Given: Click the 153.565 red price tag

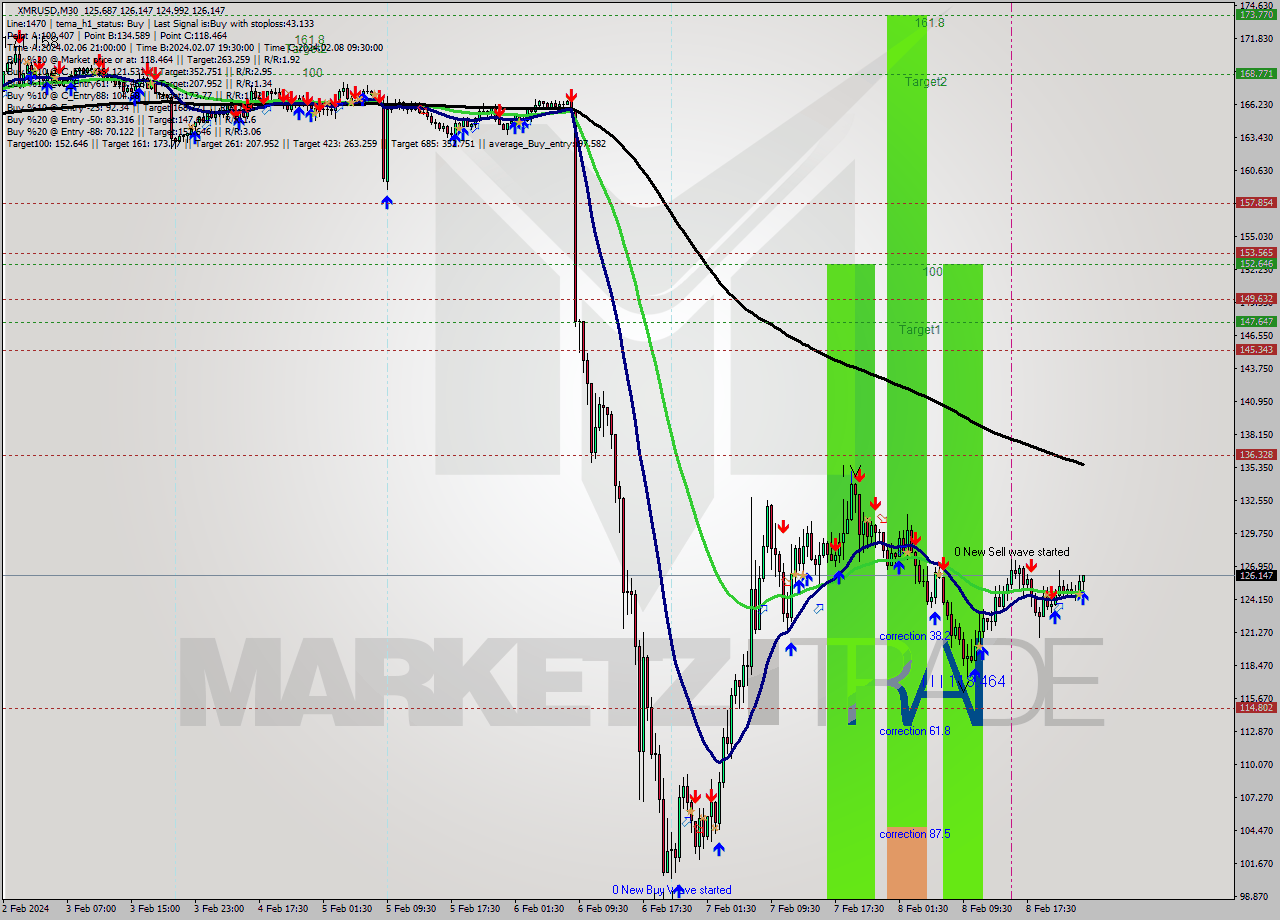Looking at the screenshot, I should click(1256, 253).
